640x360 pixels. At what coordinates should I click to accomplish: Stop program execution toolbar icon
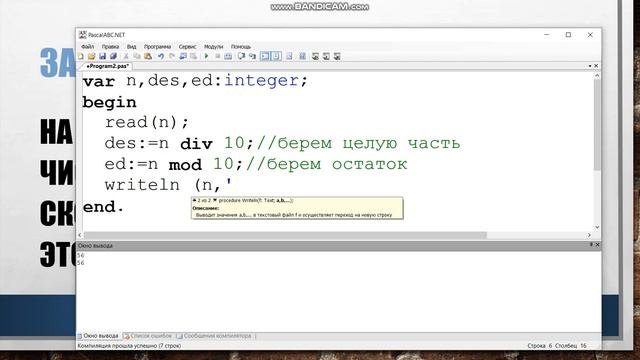[x=218, y=56]
